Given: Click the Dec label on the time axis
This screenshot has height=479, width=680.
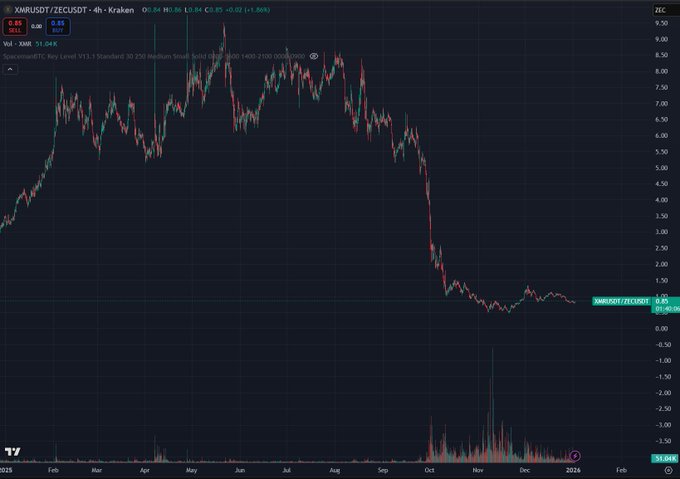Looking at the screenshot, I should [x=524, y=470].
